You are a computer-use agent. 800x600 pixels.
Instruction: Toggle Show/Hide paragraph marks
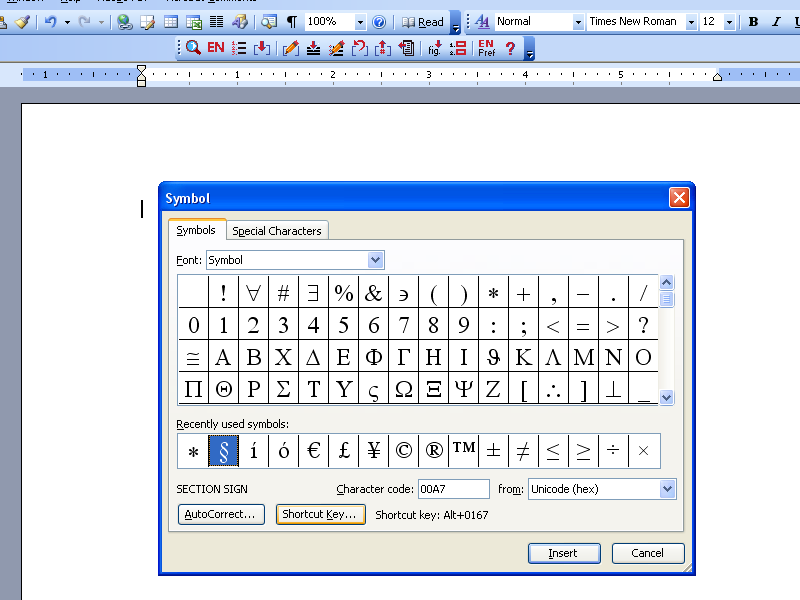tap(292, 22)
